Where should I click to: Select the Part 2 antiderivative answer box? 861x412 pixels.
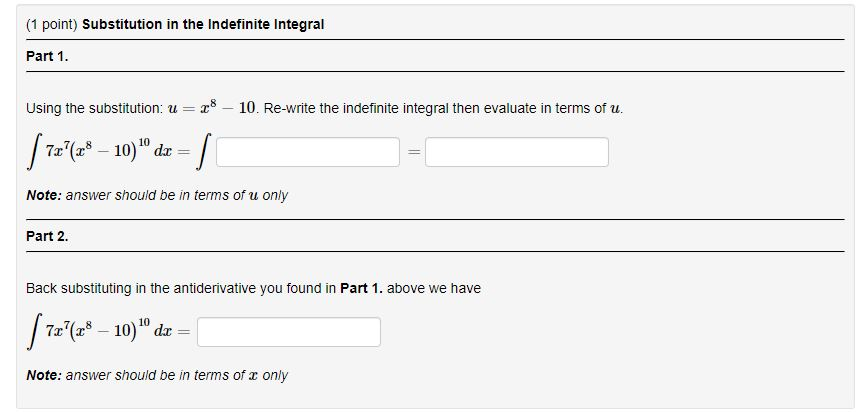coord(289,332)
